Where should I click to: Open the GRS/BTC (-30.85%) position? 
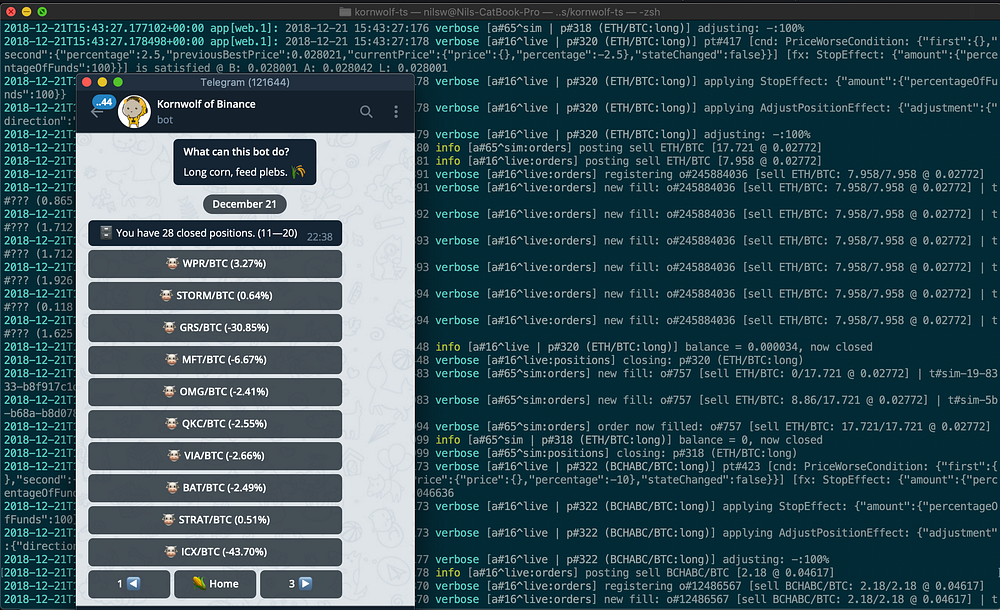click(x=215, y=327)
